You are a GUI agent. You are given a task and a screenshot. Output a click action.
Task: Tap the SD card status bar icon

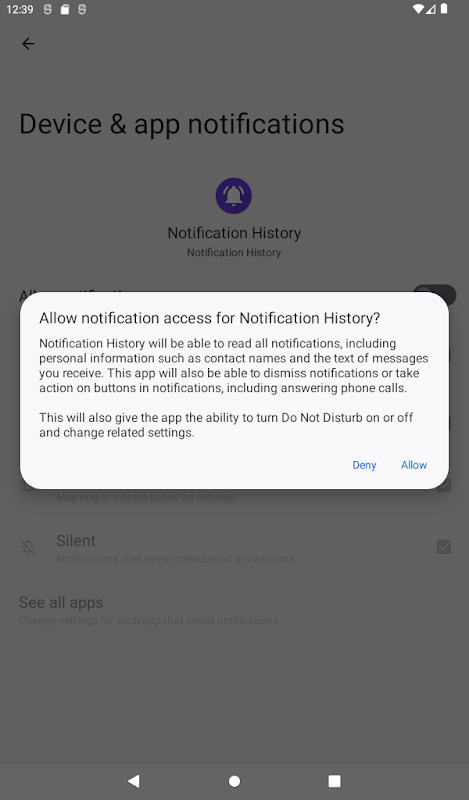64,9
